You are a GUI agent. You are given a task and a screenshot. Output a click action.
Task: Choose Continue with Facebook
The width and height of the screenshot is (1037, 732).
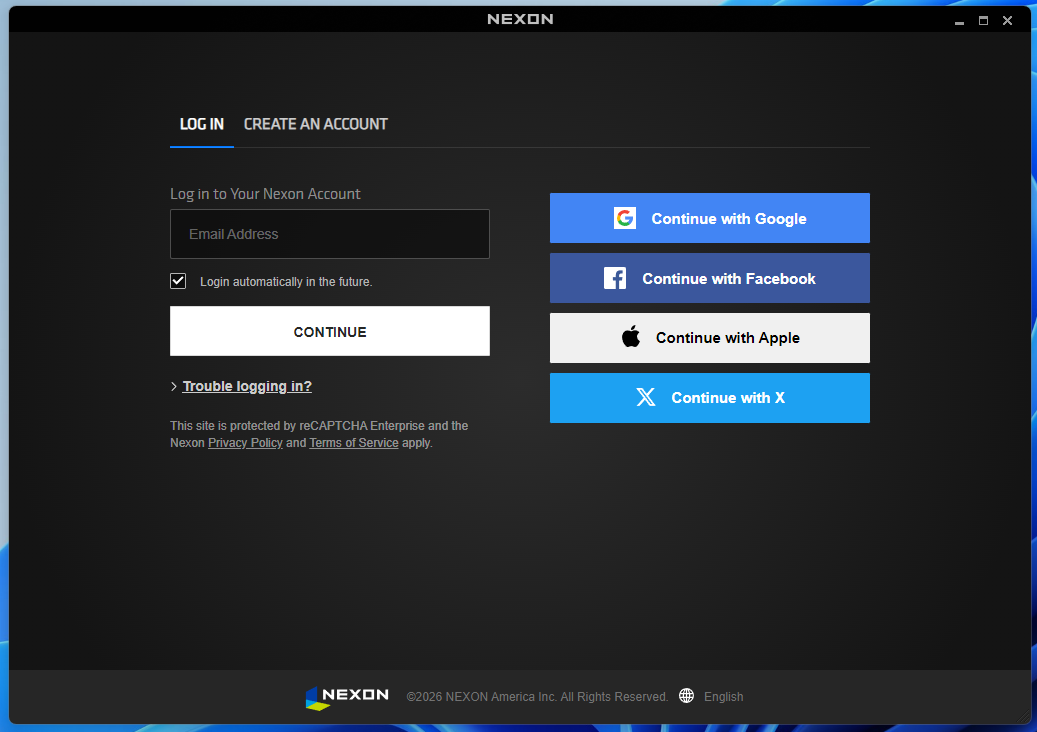(x=710, y=278)
